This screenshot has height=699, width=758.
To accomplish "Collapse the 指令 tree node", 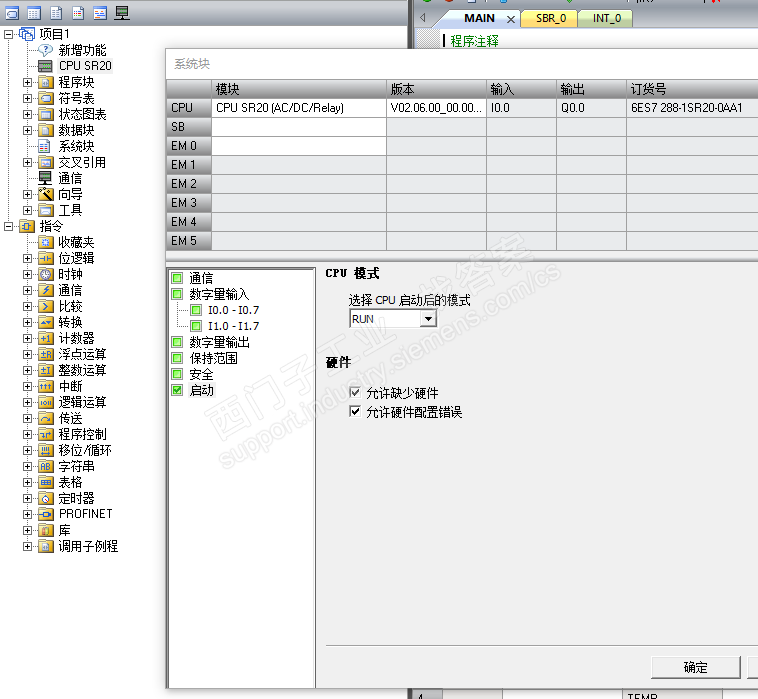I will pyautogui.click(x=8, y=226).
